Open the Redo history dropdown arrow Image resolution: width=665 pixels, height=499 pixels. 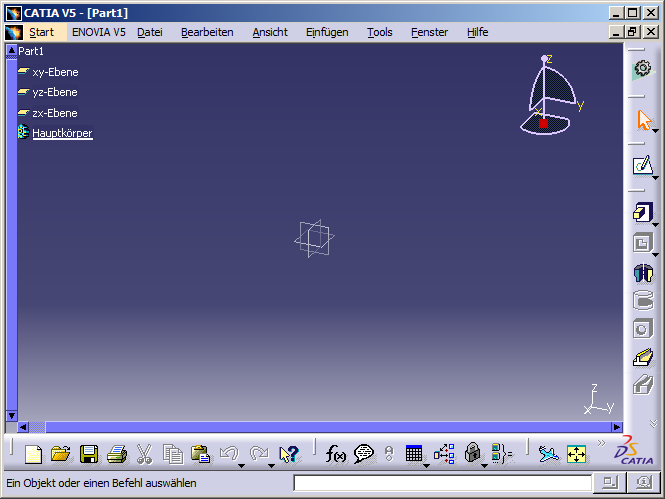(271, 466)
